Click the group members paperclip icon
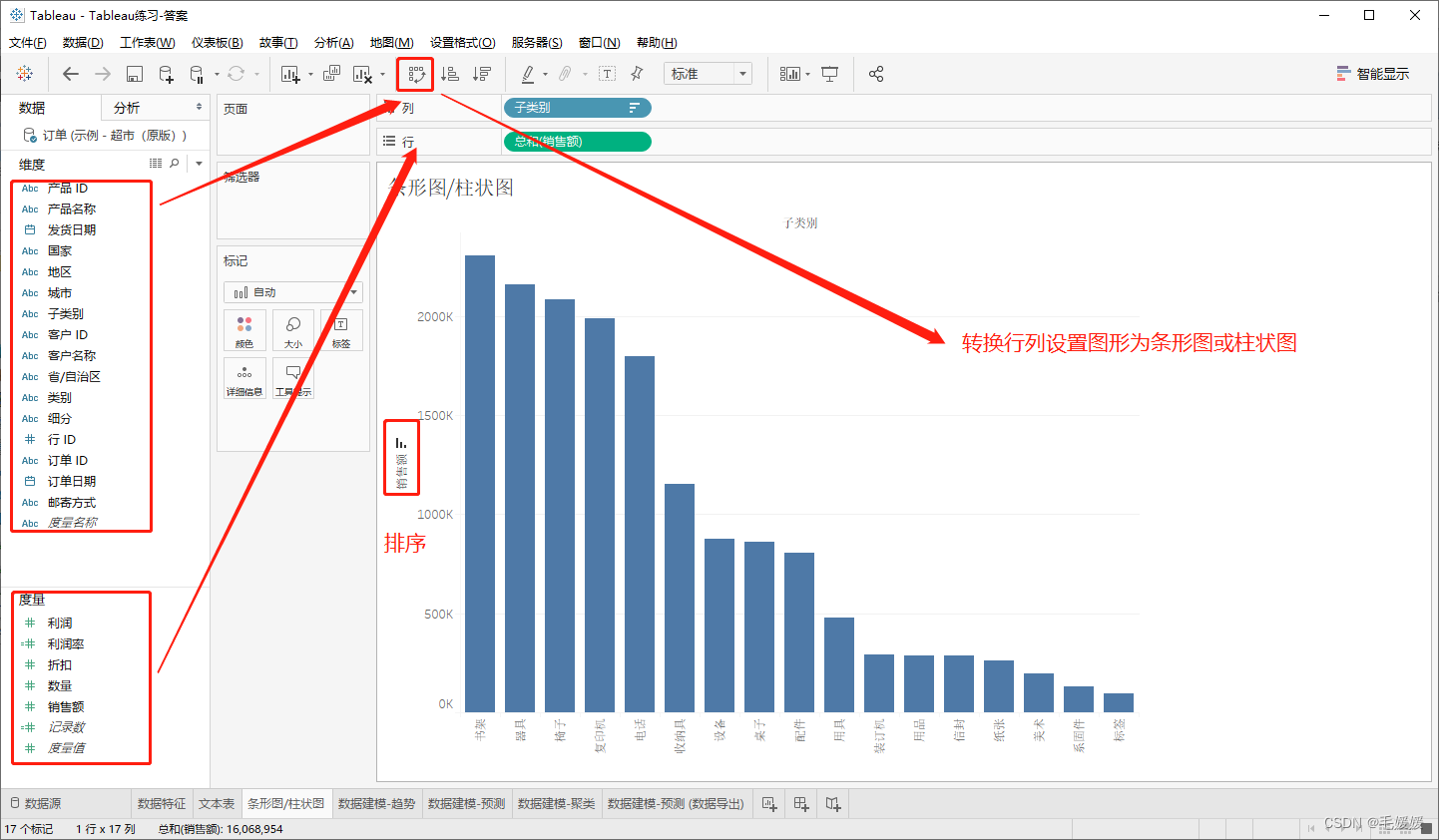 point(565,74)
